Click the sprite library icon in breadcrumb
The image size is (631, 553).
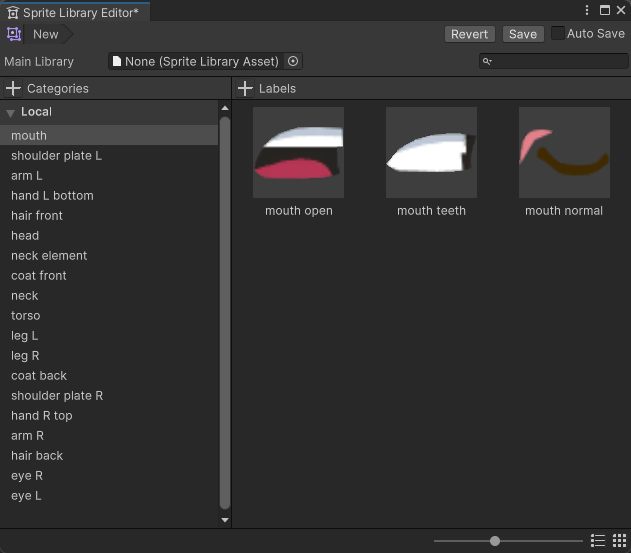tap(14, 34)
